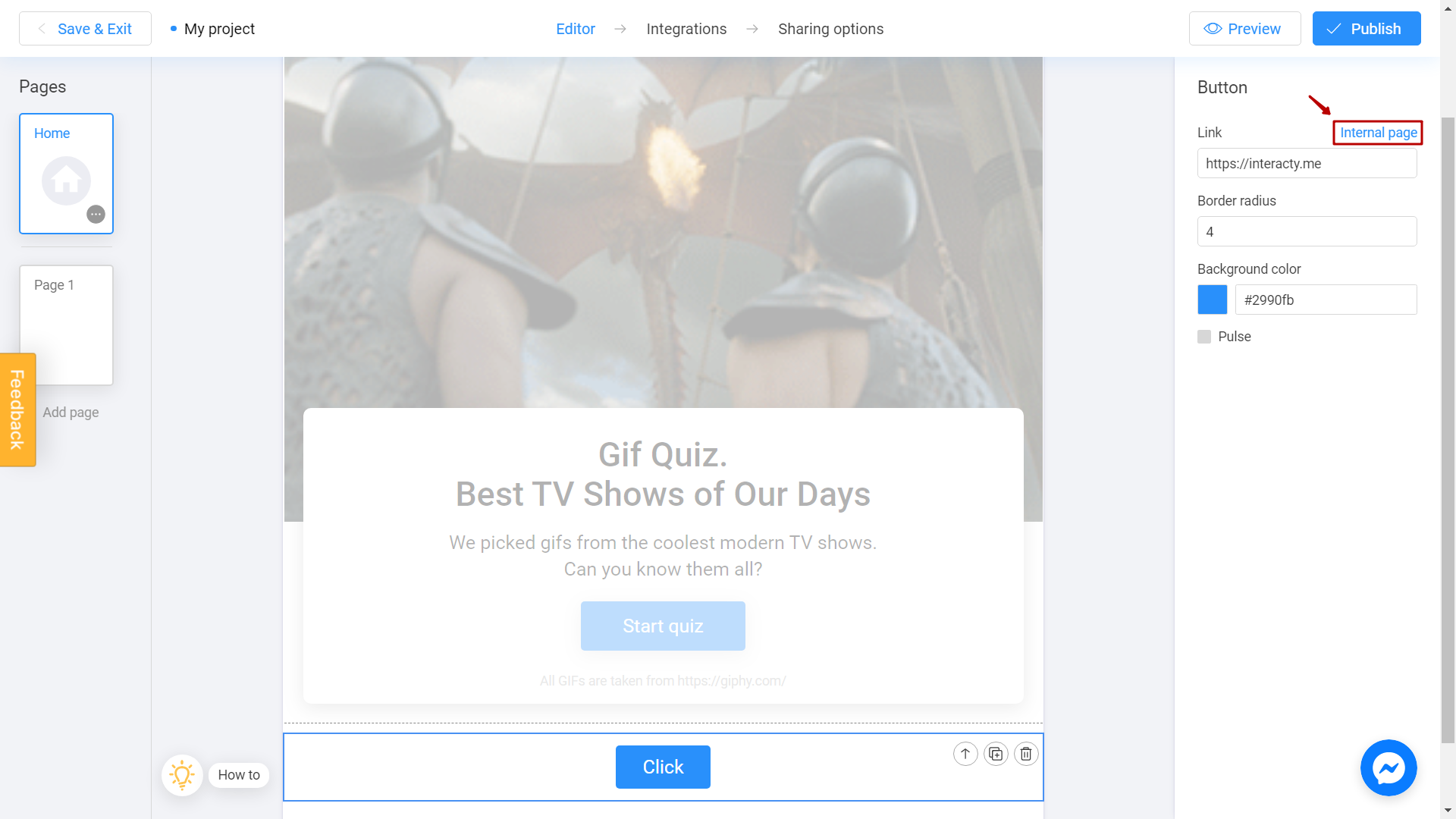
Task: Click the How to help icon
Action: pos(183,774)
